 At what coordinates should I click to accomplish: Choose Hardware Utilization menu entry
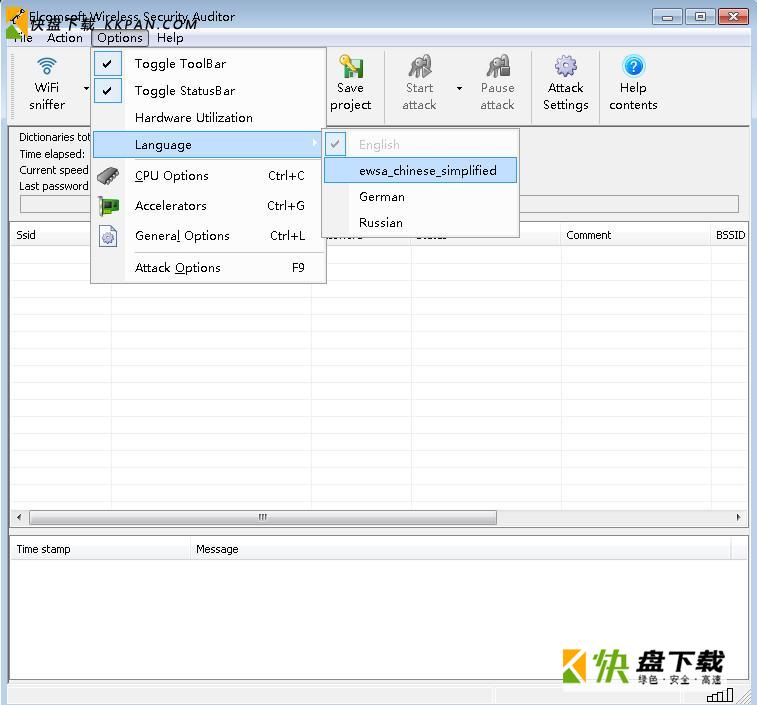[208, 117]
